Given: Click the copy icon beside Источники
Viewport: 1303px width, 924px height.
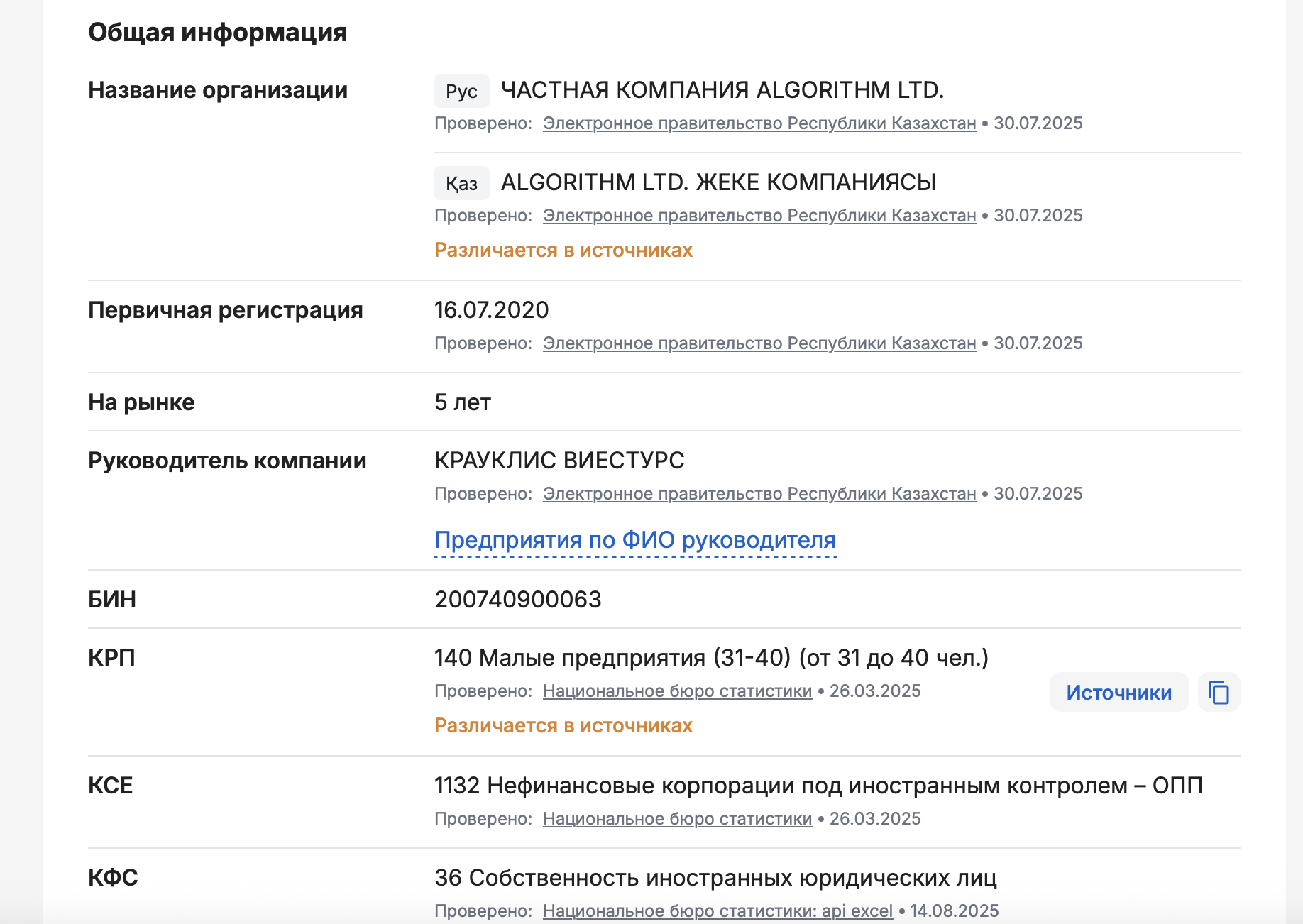Looking at the screenshot, I should coord(1219,692).
